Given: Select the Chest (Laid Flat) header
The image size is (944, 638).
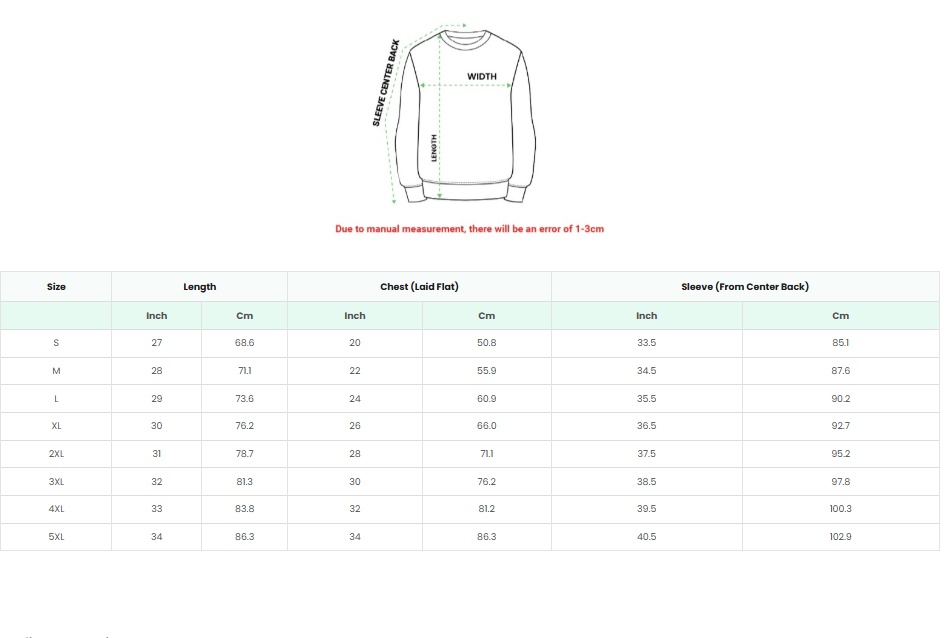Looking at the screenshot, I should (419, 286).
